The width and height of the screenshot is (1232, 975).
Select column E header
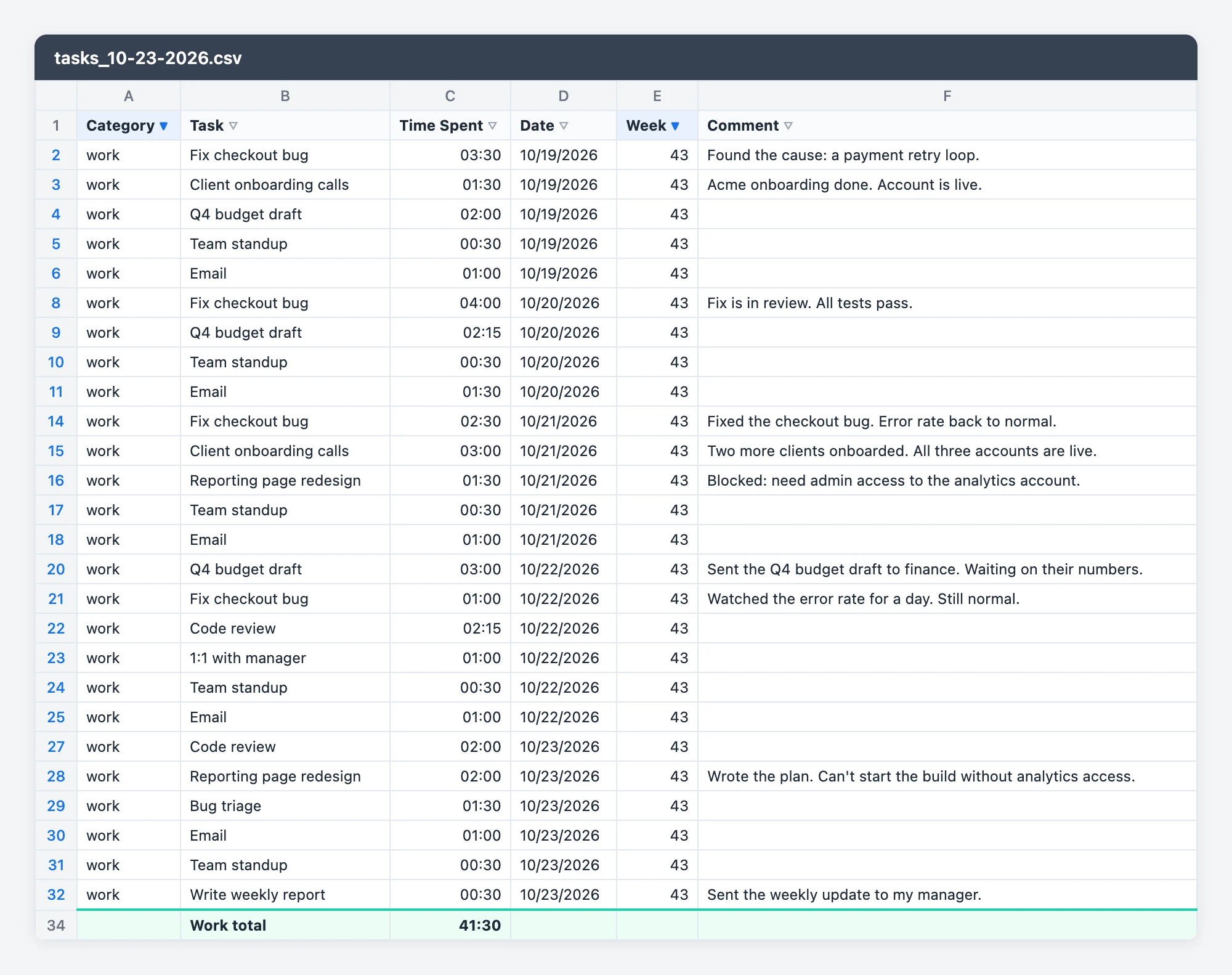pyautogui.click(x=657, y=96)
